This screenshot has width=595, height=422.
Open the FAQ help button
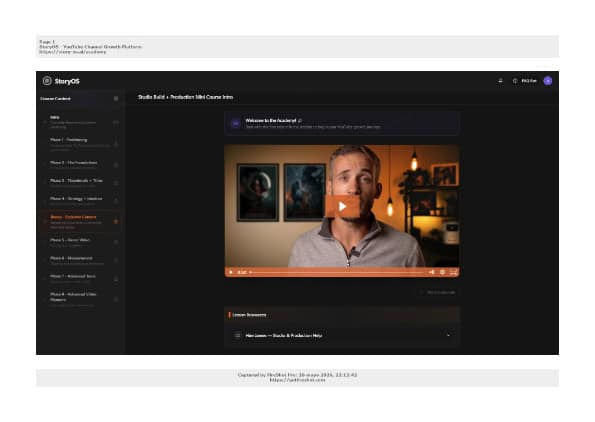coord(525,81)
